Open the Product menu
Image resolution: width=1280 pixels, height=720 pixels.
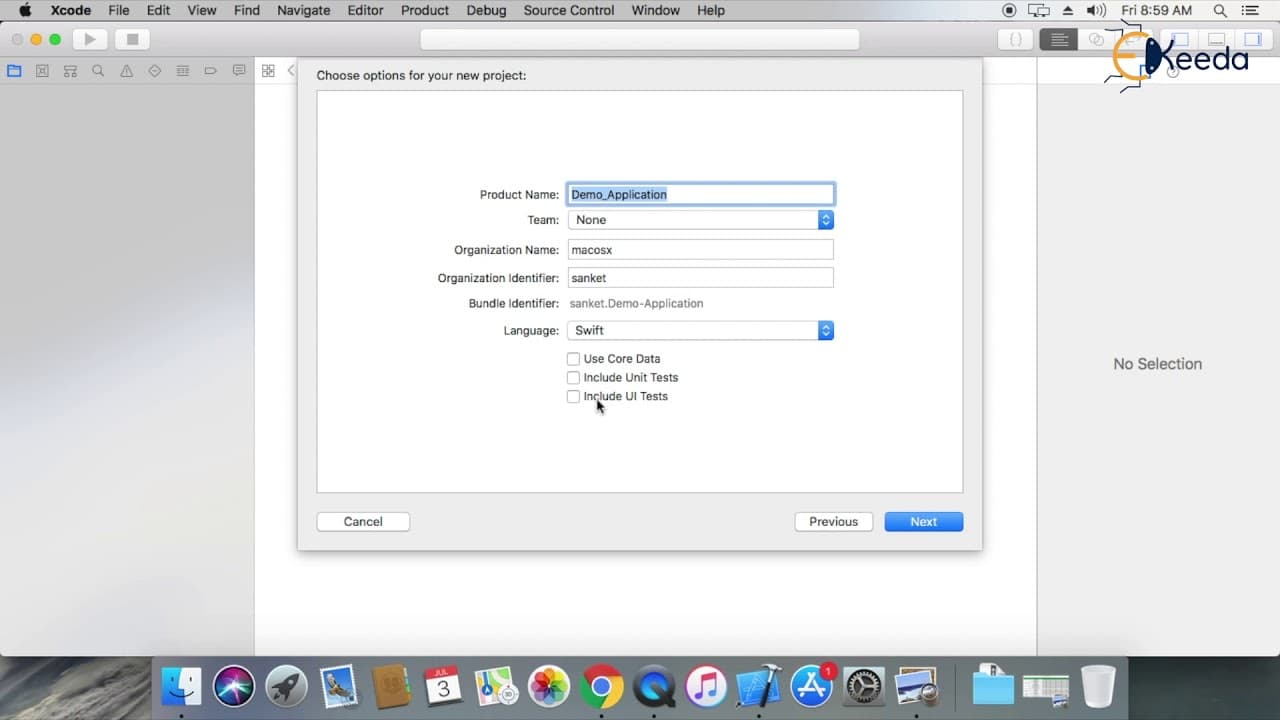pyautogui.click(x=425, y=10)
